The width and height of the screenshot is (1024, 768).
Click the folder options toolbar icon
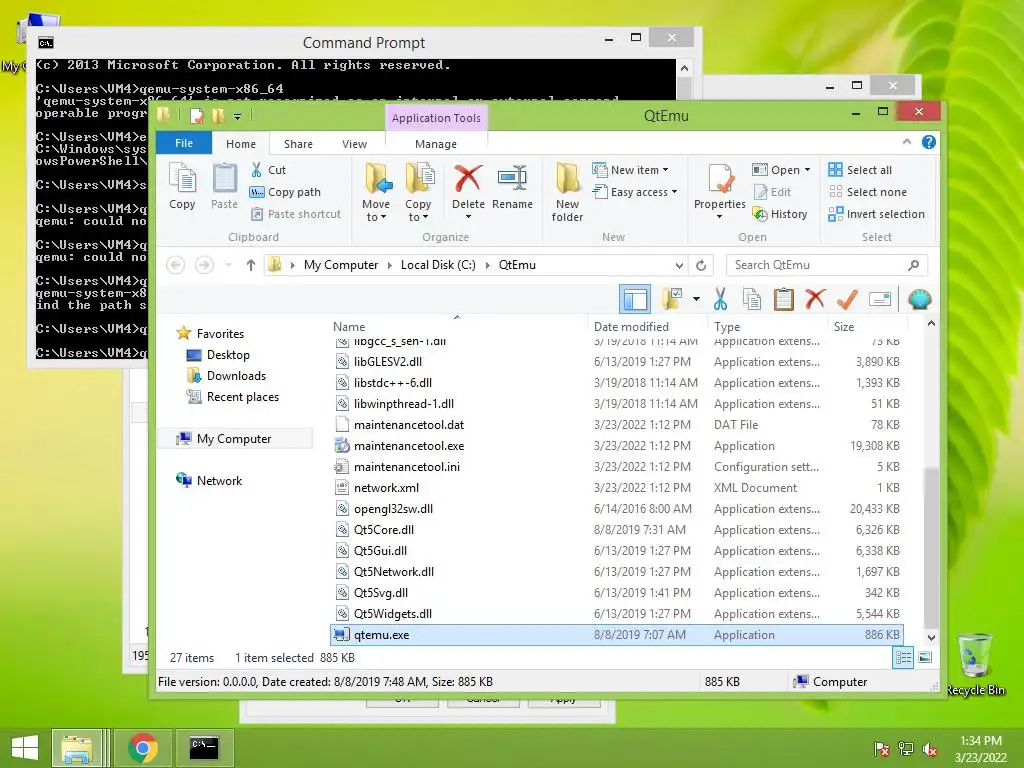point(673,299)
